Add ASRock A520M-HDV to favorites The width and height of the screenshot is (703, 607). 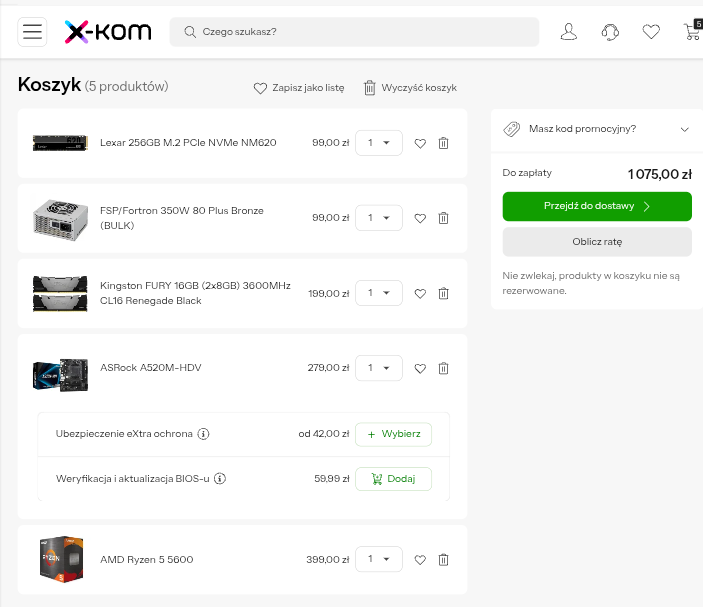point(420,368)
